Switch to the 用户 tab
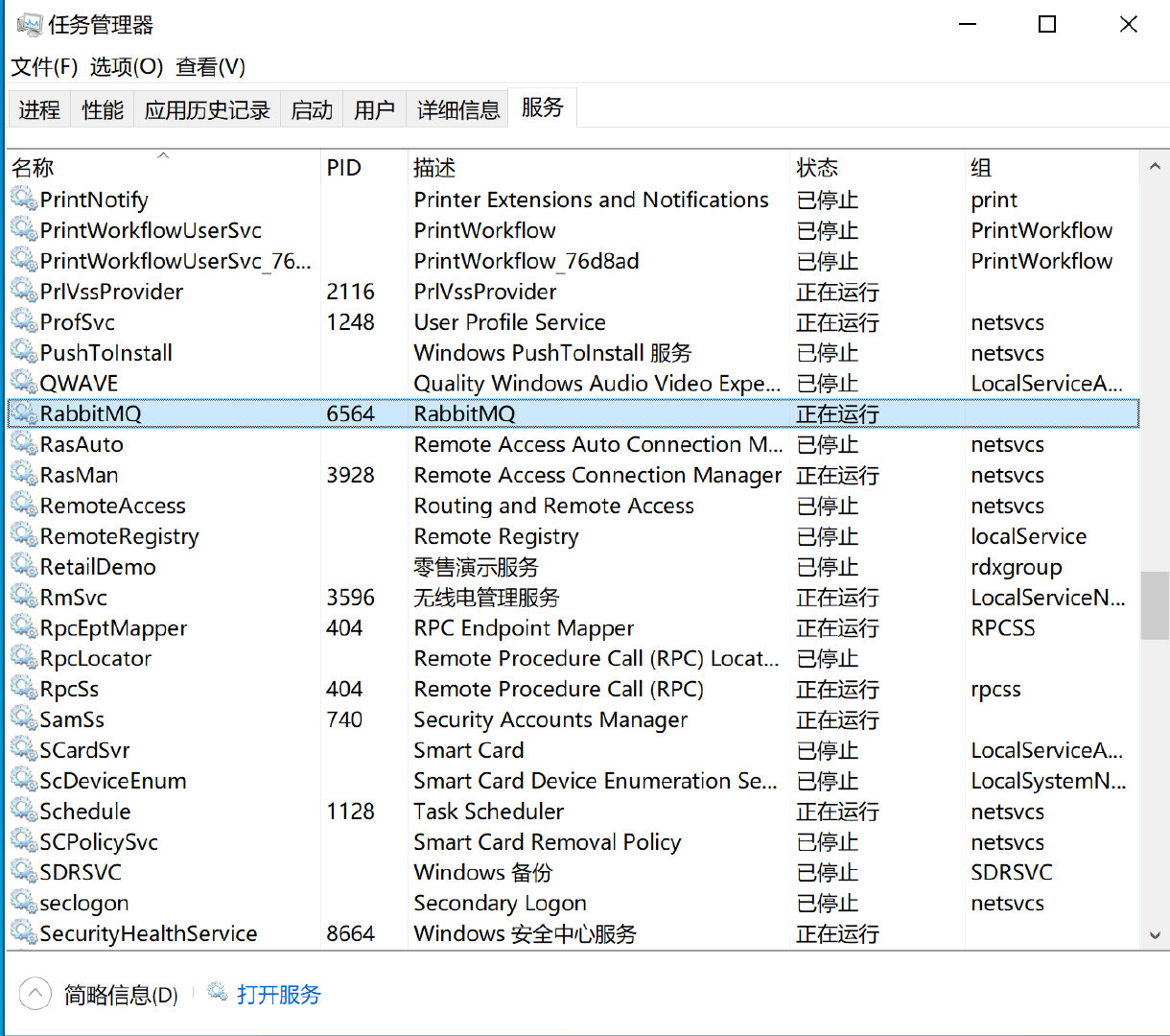 (x=374, y=110)
